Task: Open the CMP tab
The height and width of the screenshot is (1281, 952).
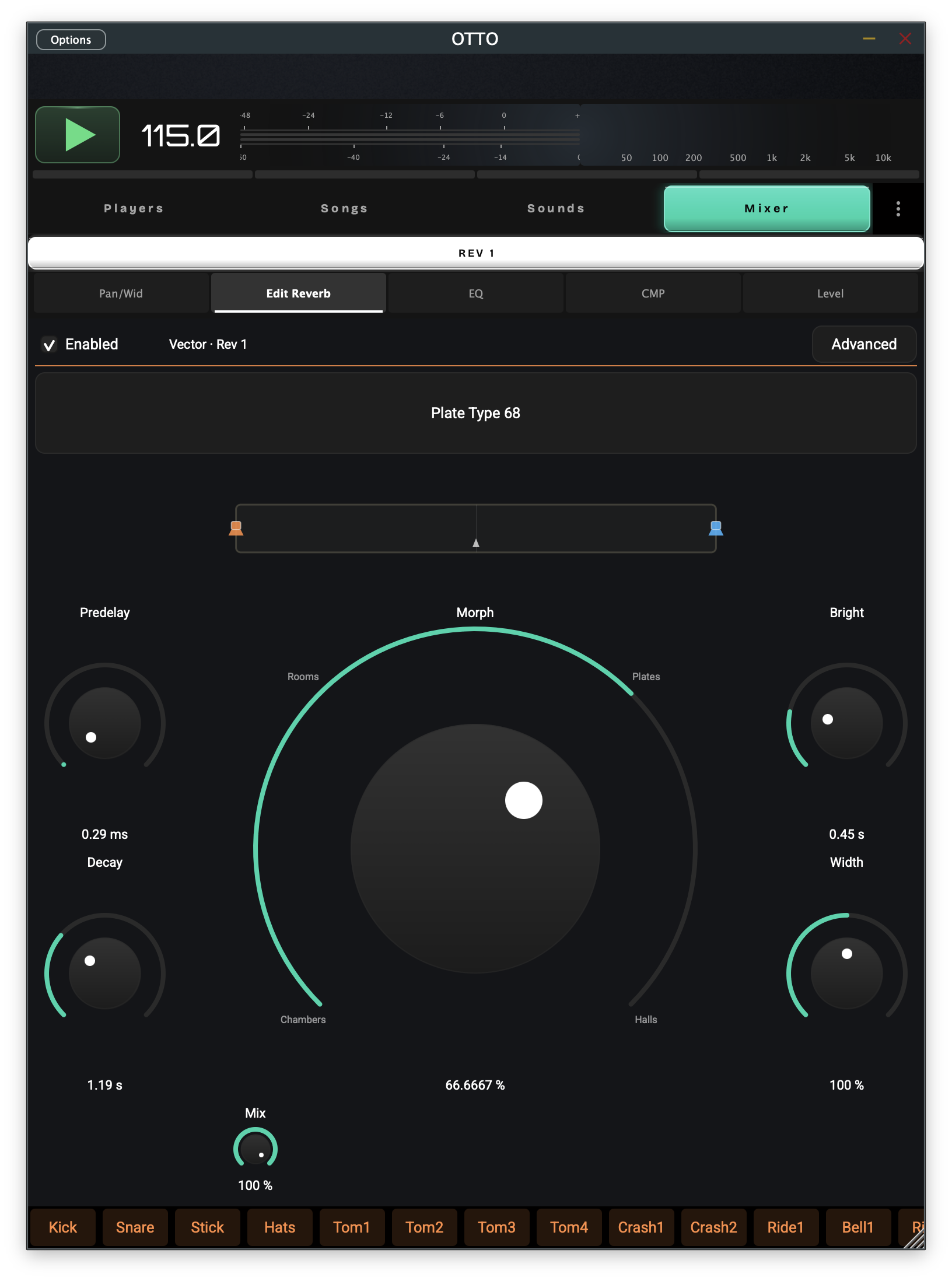Action: pyautogui.click(x=653, y=293)
